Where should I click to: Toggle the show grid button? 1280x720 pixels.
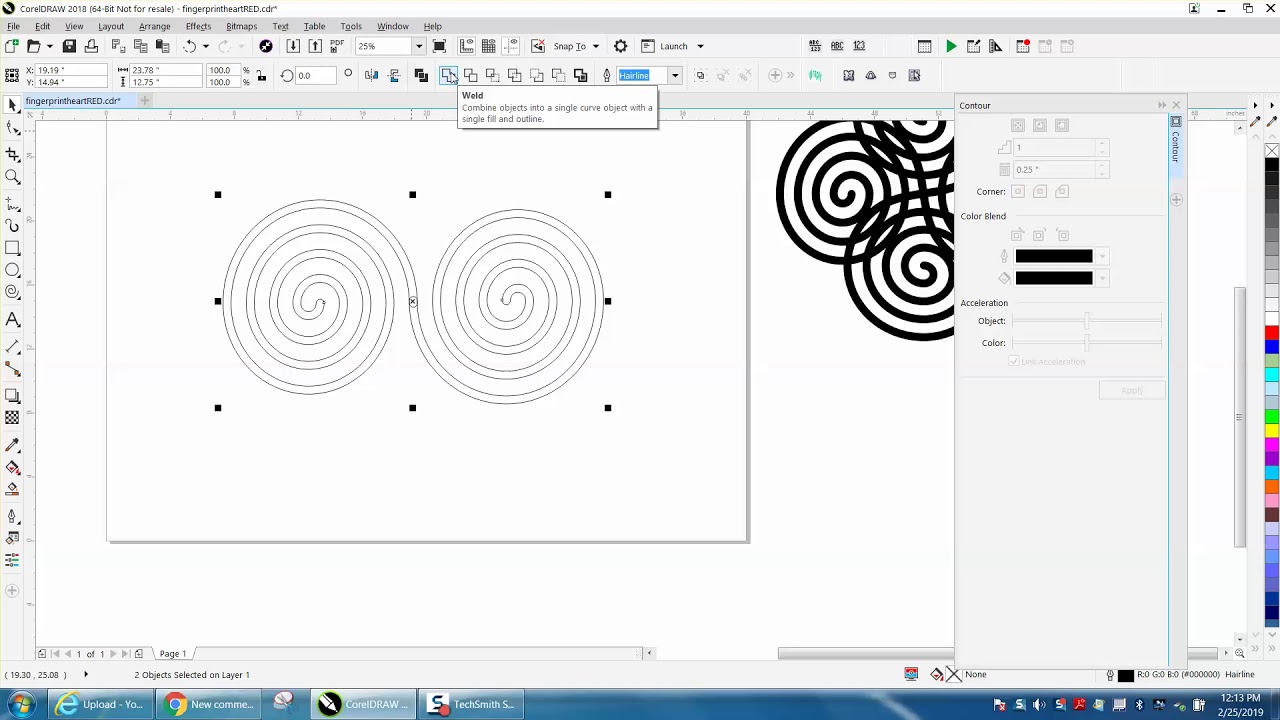point(488,46)
